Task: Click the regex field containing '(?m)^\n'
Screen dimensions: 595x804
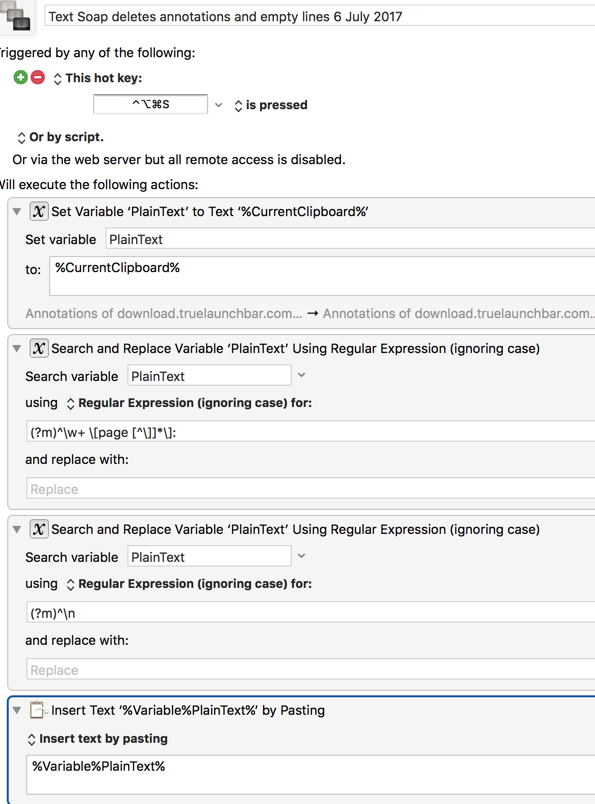Action: coord(311,613)
